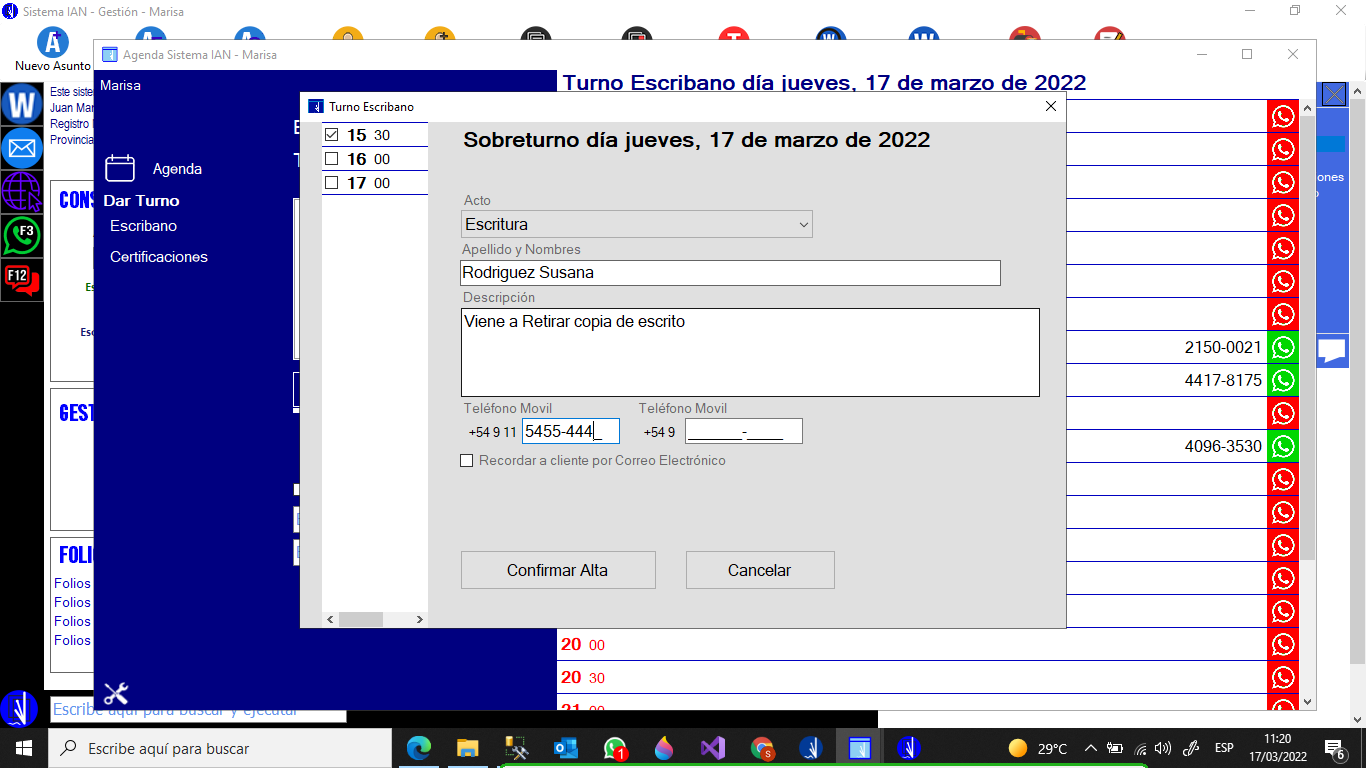
Task: Click green WhatsApp icon next to 4096-3530
Action: [1282, 446]
